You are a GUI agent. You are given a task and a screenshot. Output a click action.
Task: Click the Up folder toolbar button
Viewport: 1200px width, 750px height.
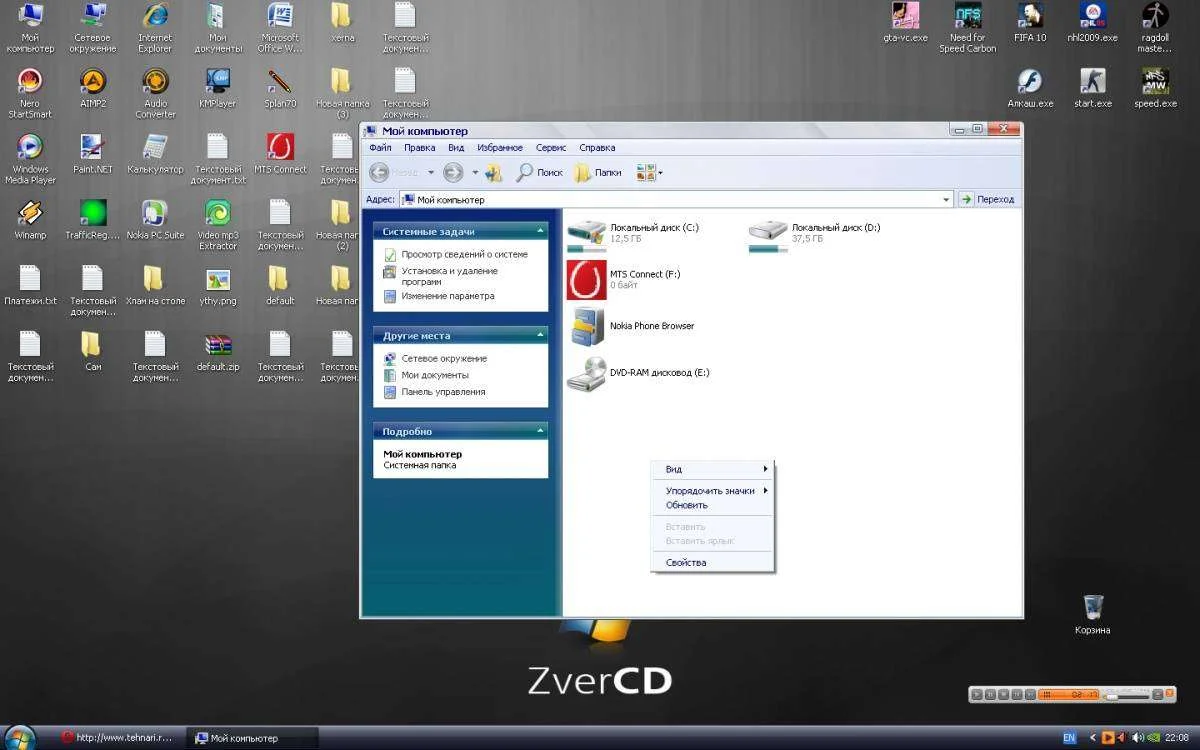[x=493, y=172]
